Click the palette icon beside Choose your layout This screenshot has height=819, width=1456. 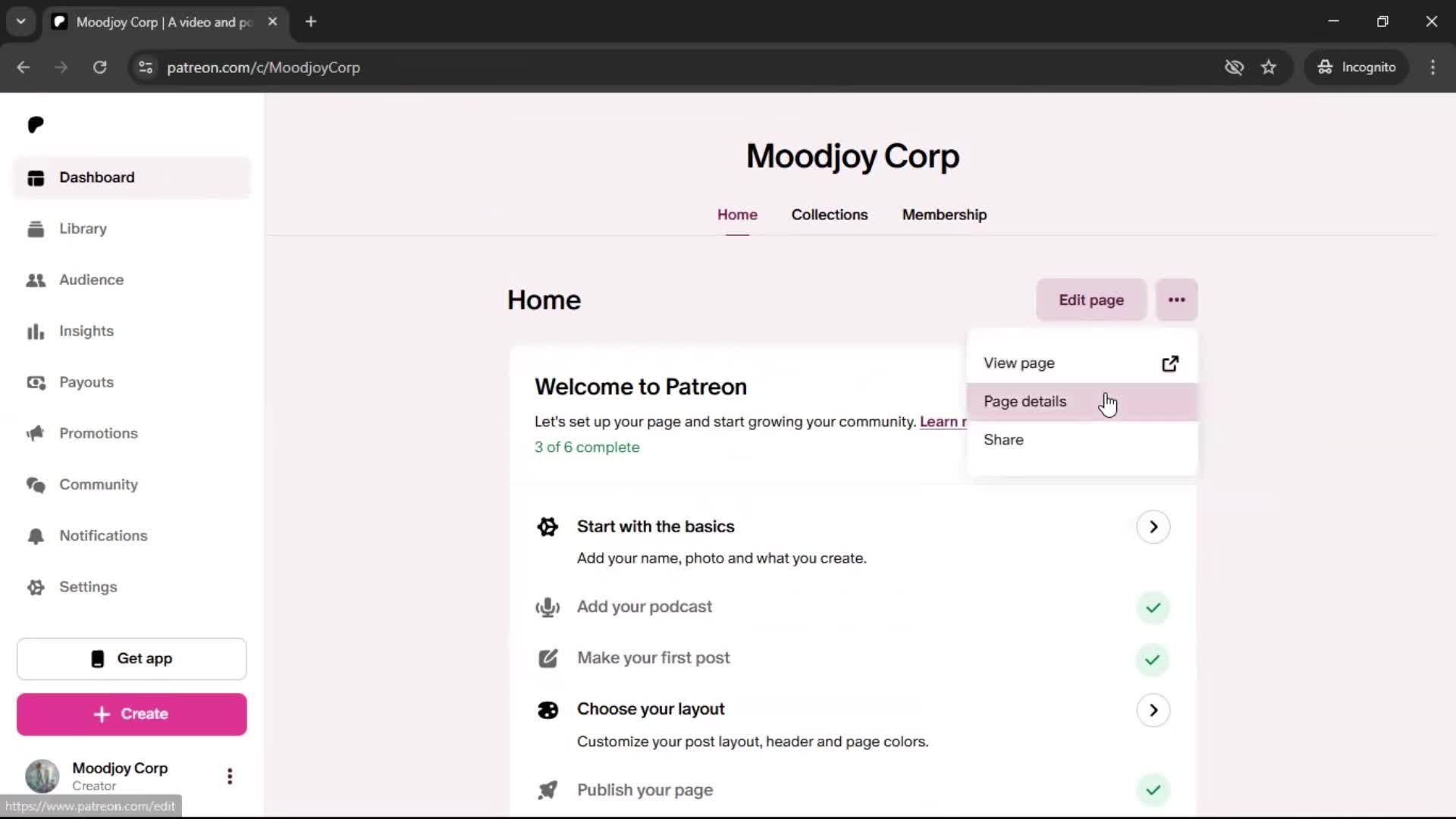tap(548, 711)
